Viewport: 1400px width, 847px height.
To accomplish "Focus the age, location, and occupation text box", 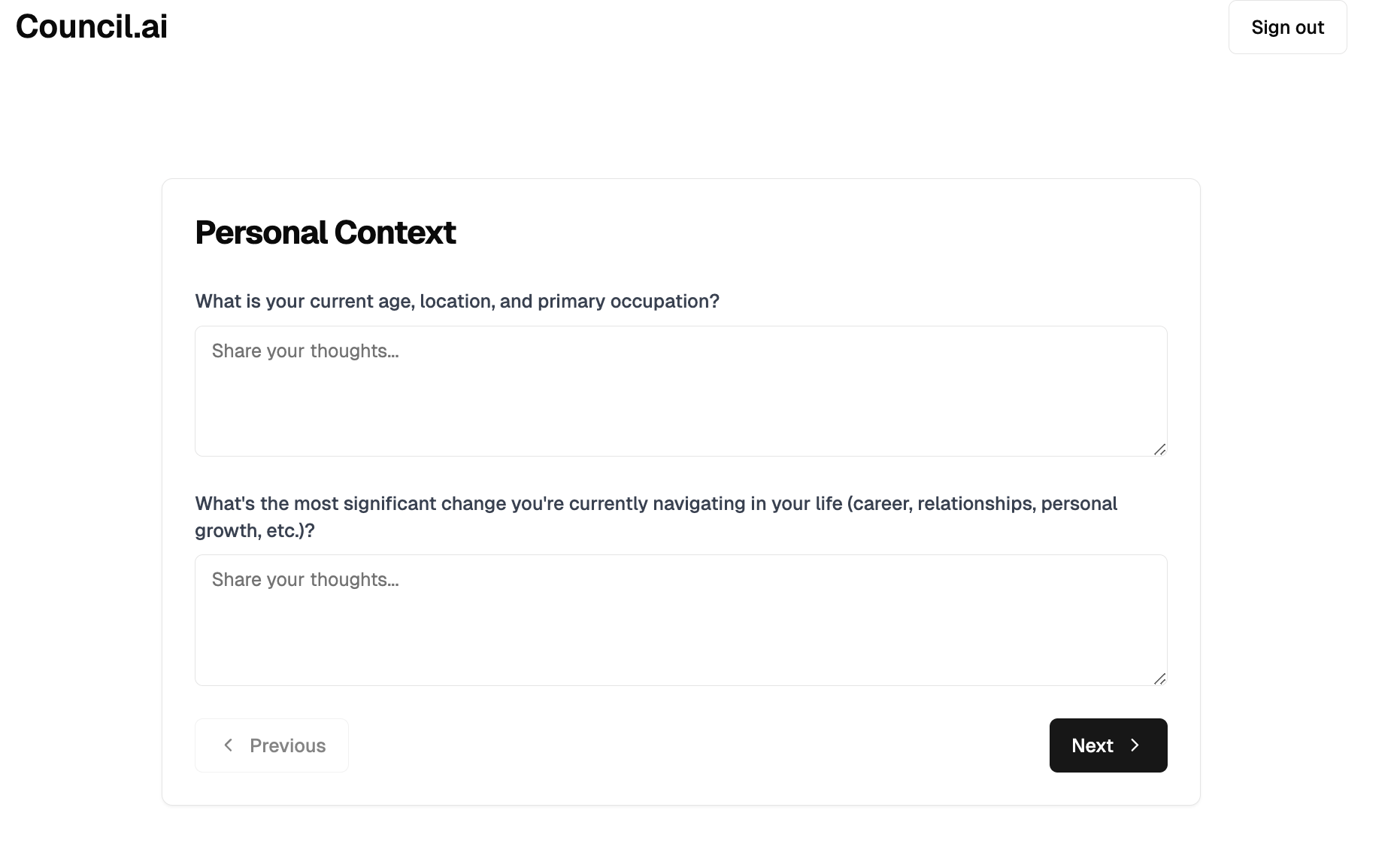I will click(680, 391).
